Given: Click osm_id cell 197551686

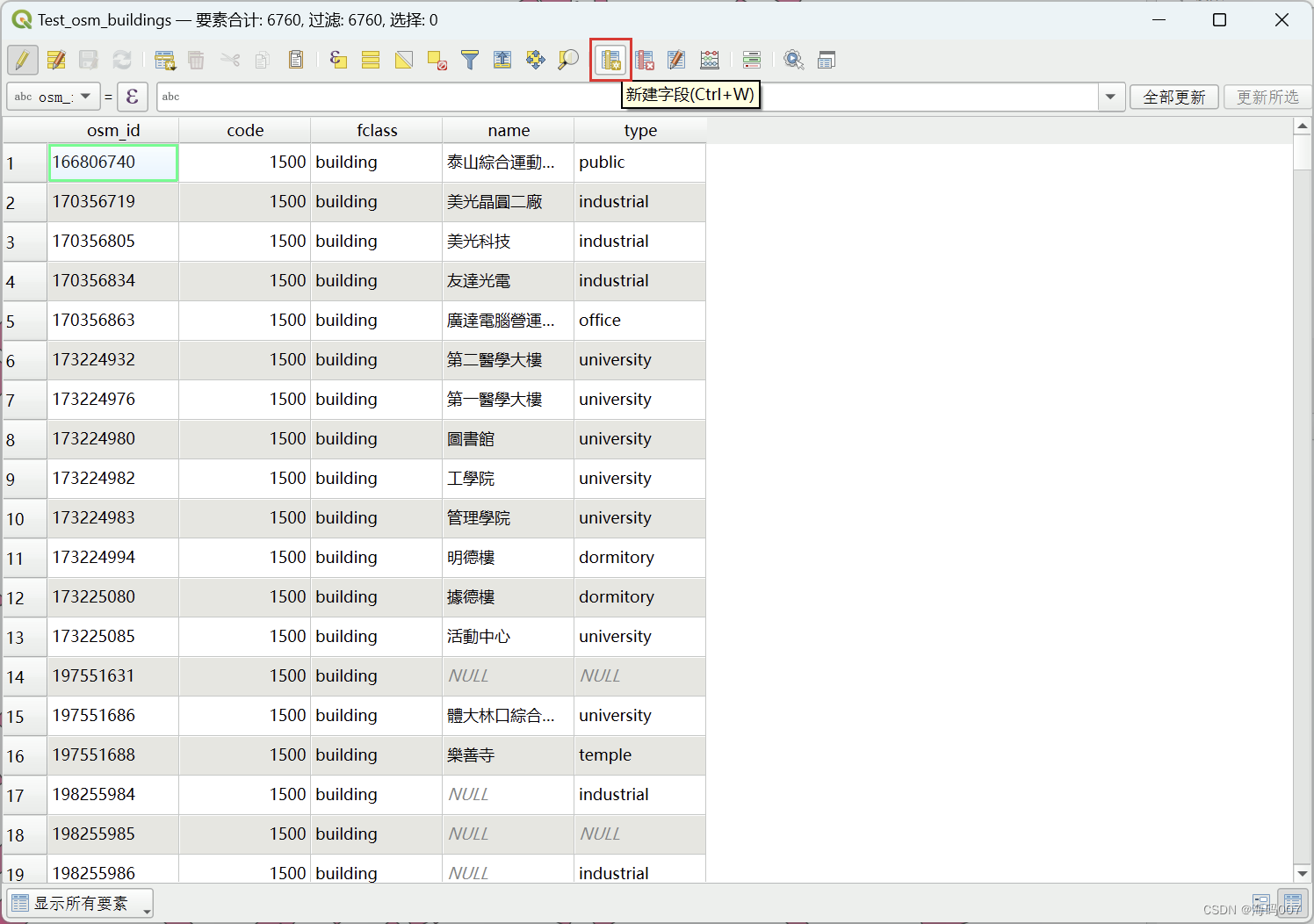Looking at the screenshot, I should coord(113,716).
